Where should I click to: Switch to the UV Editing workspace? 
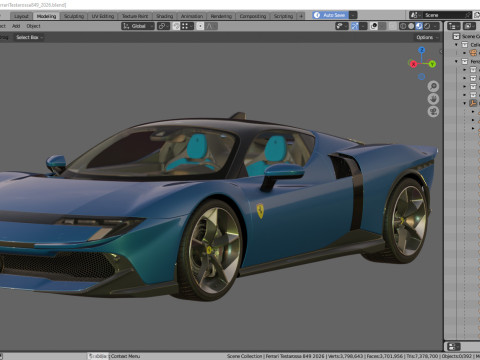pos(103,16)
